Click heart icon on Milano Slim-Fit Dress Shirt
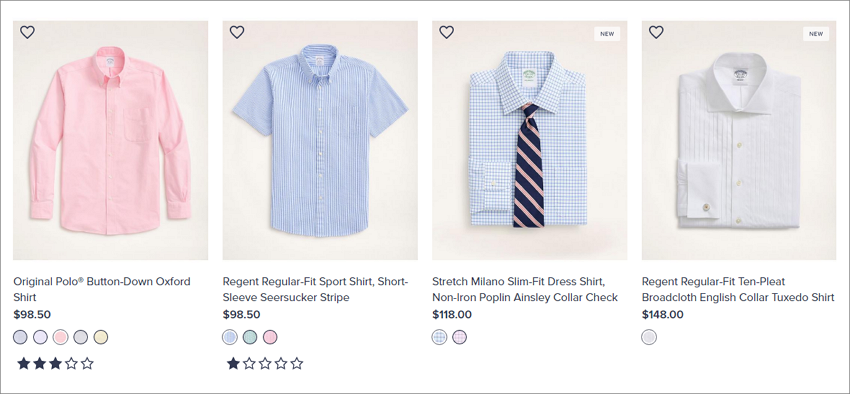The width and height of the screenshot is (850, 394). (x=446, y=32)
